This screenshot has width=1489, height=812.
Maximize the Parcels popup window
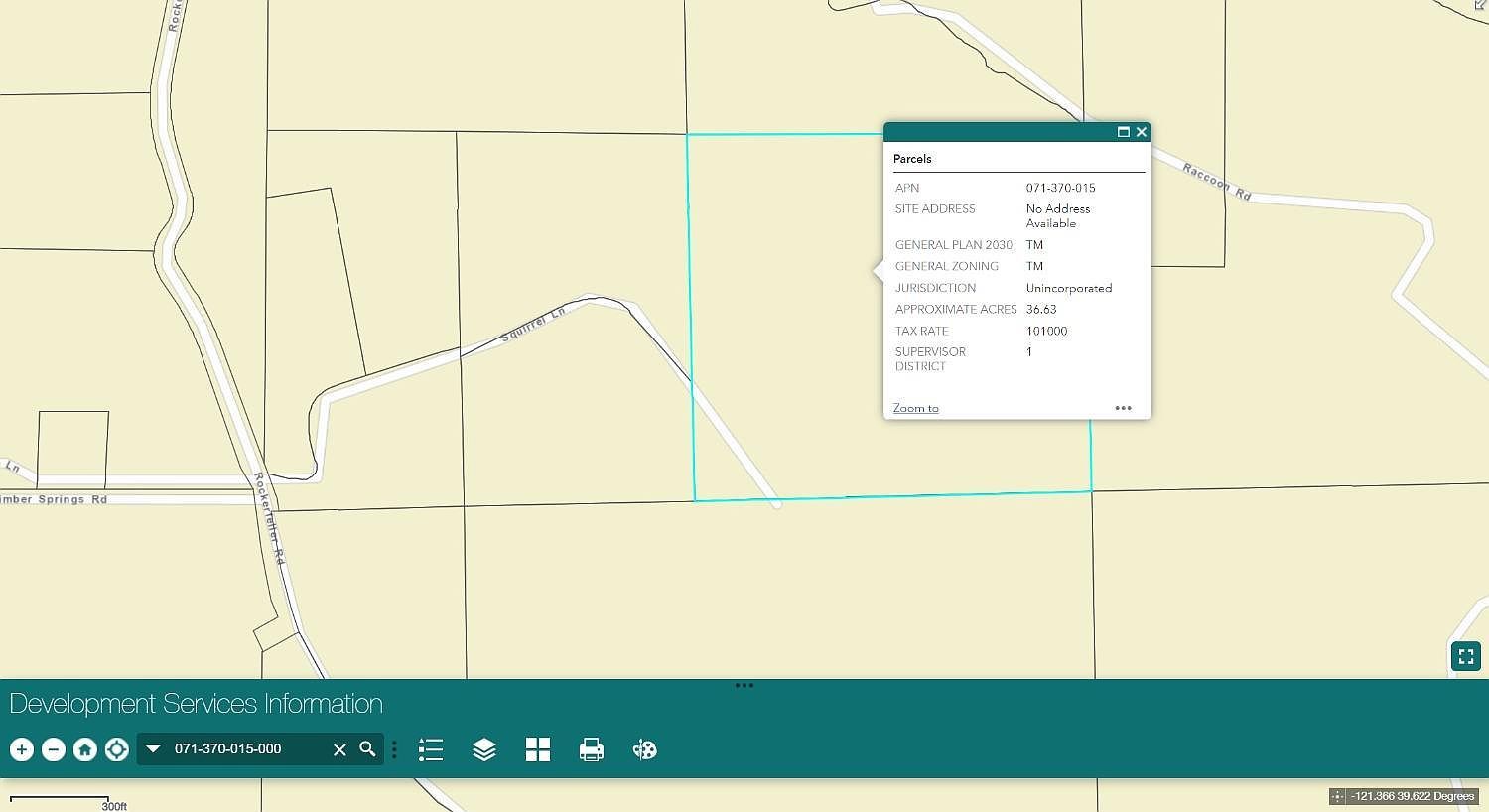[1124, 132]
